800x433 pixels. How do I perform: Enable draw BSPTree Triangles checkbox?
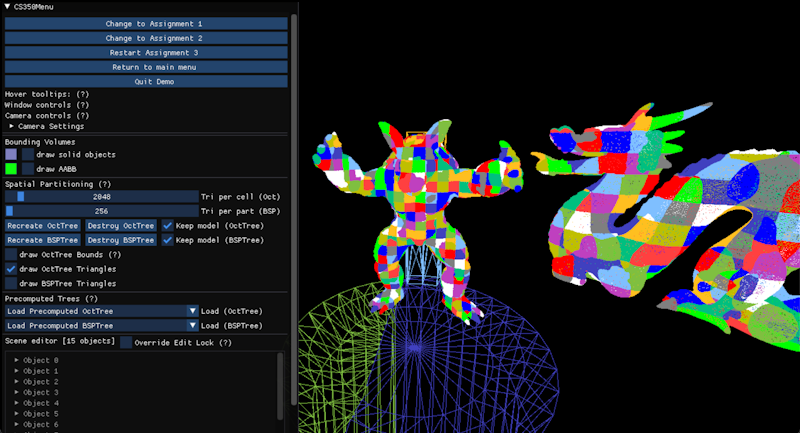click(11, 284)
